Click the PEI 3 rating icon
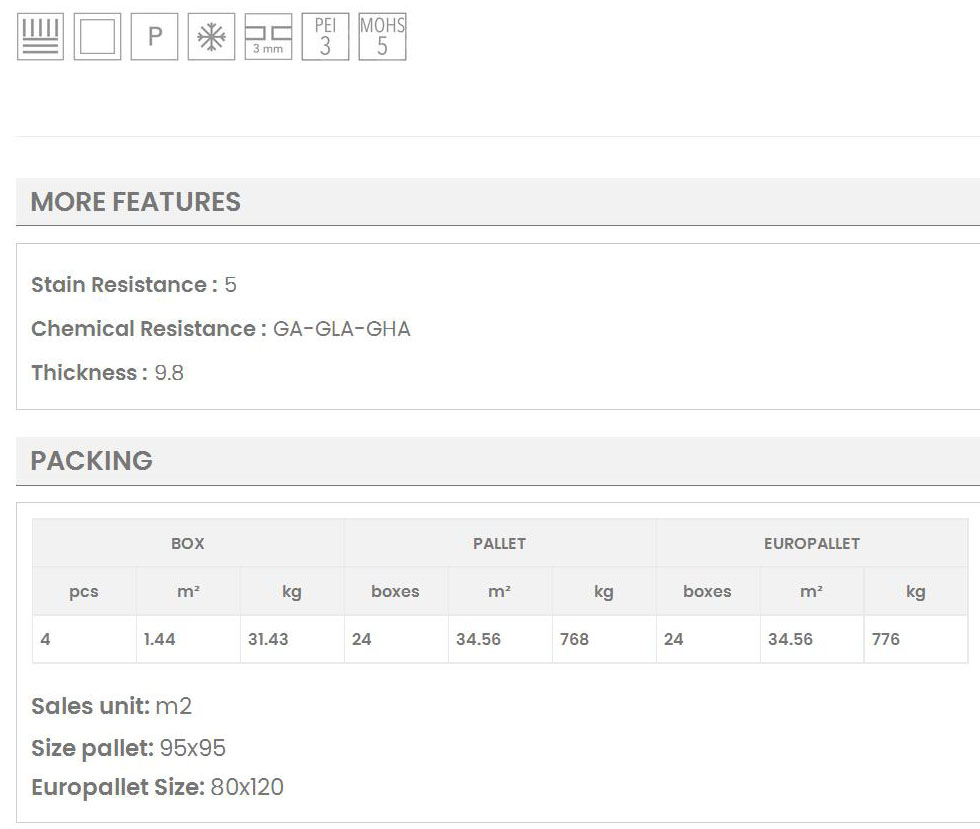This screenshot has height=829, width=980. coord(325,37)
